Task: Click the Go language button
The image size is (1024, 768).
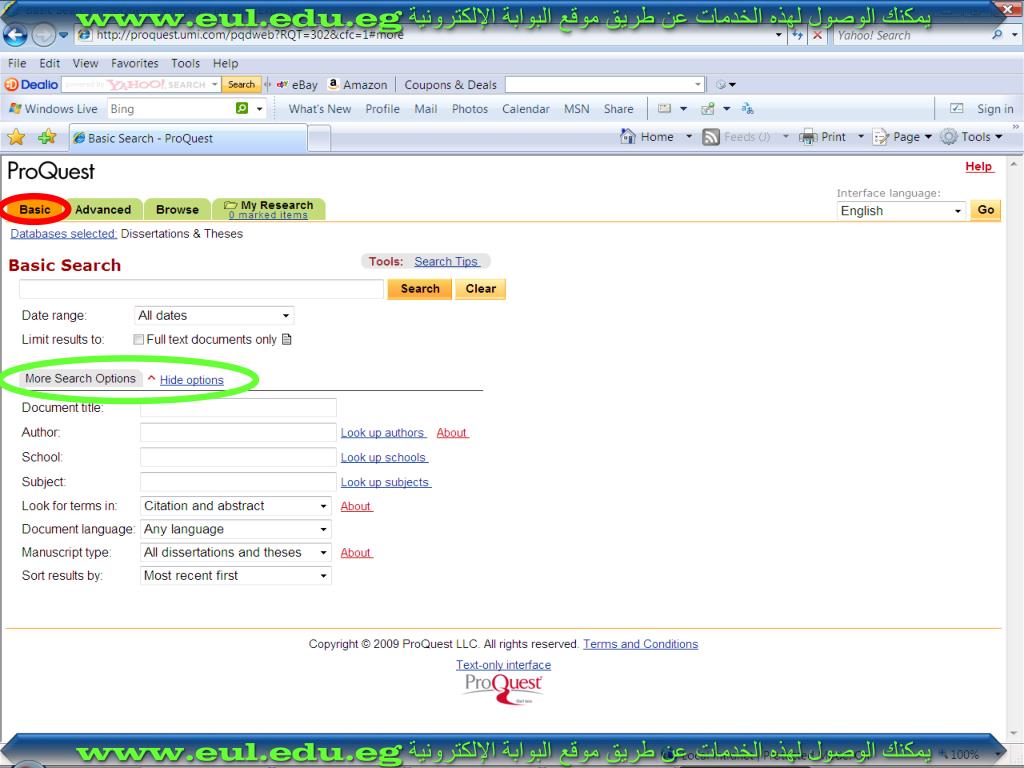Action: pyautogui.click(x=985, y=210)
